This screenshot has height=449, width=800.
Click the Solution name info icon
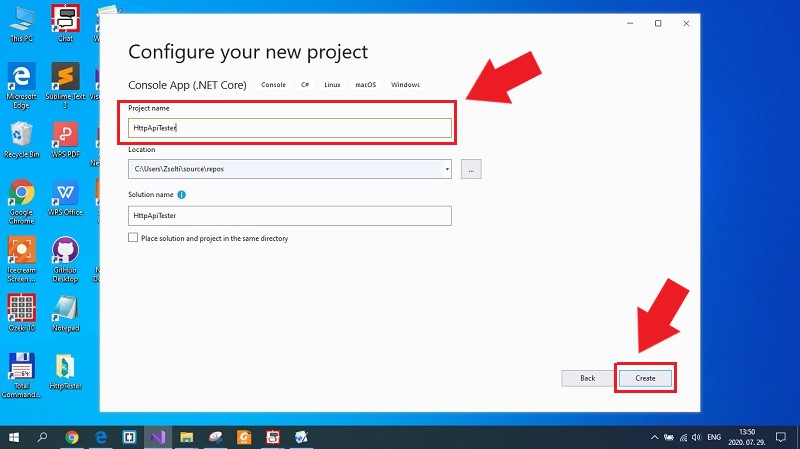click(x=182, y=194)
